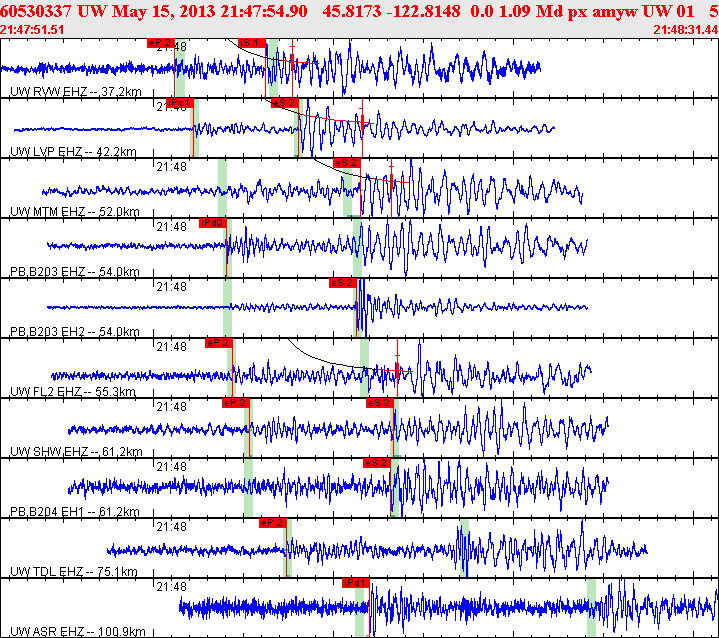The width and height of the screenshot is (719, 638).
Task: Select the iPd0 pick flag on B203 EHZ trace
Action: tap(213, 223)
